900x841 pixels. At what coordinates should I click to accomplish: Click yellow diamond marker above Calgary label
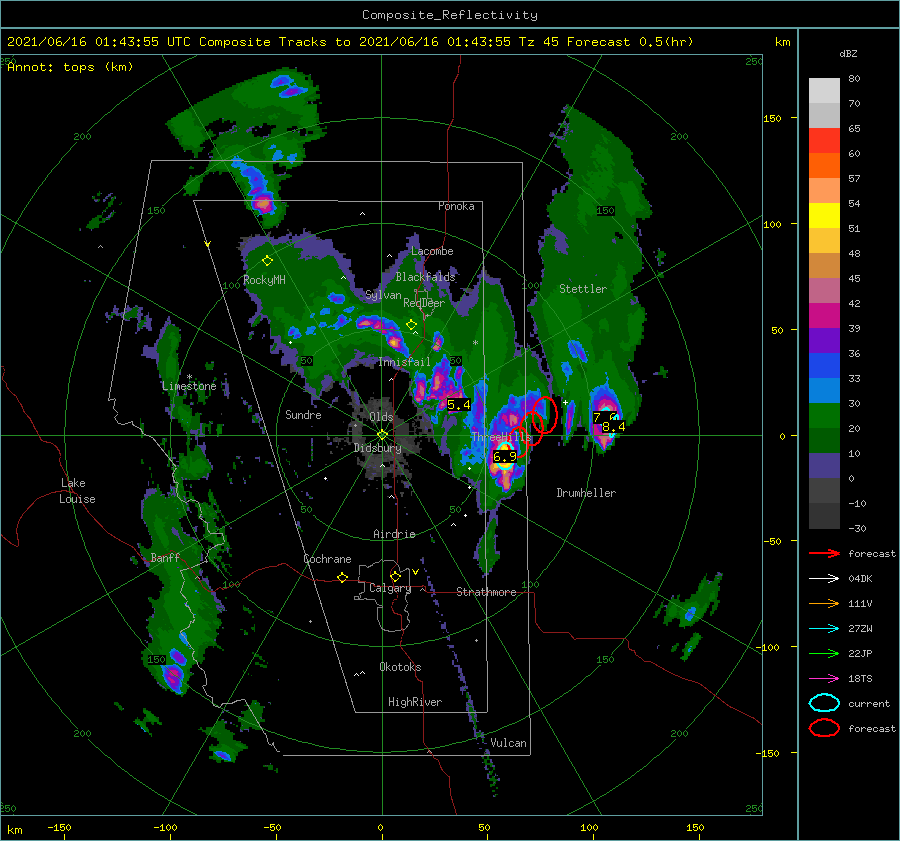coord(395,576)
